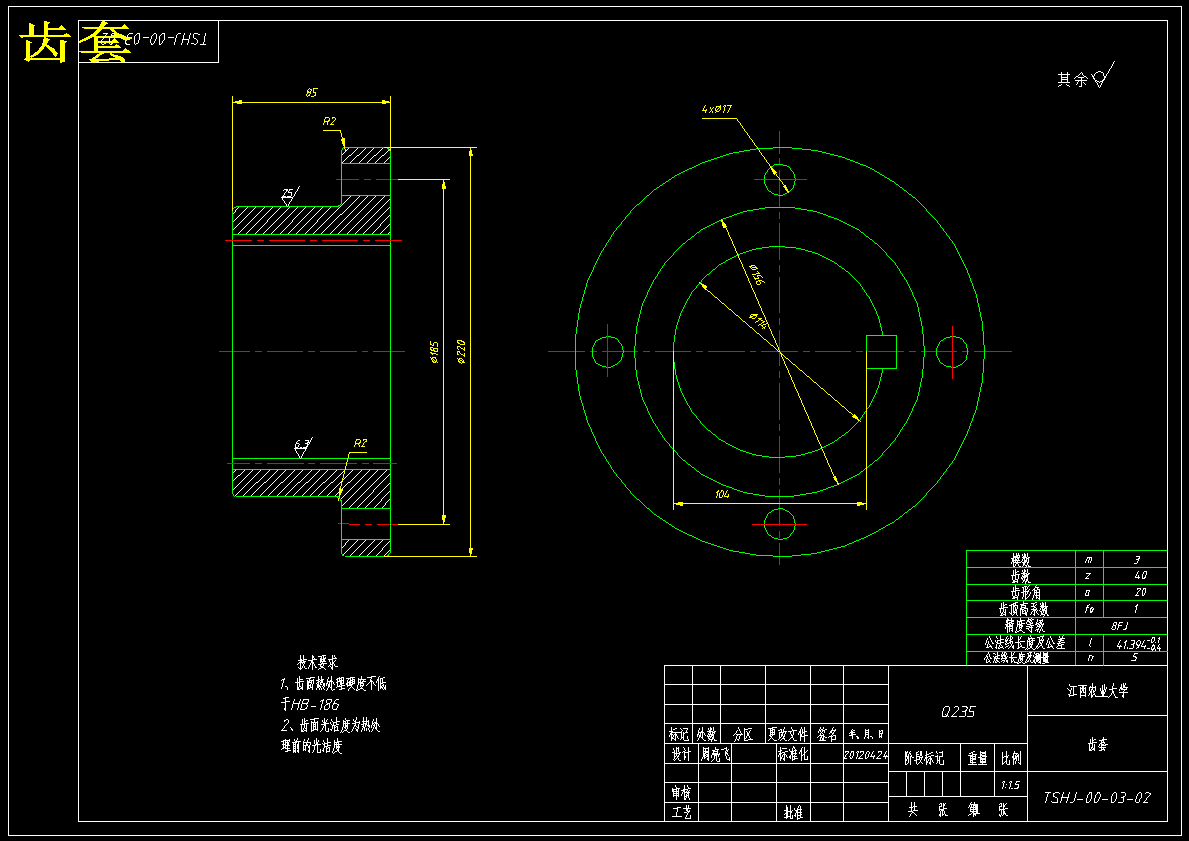Select the "ø220" diameter dimension
The height and width of the screenshot is (841, 1189).
tap(461, 351)
